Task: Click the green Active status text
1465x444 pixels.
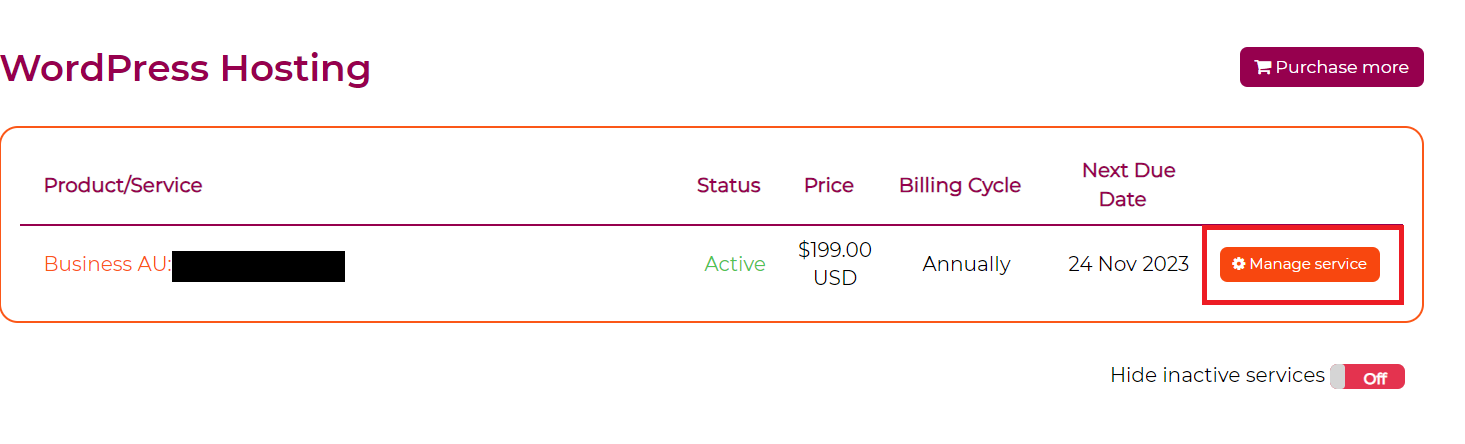Action: click(x=735, y=264)
